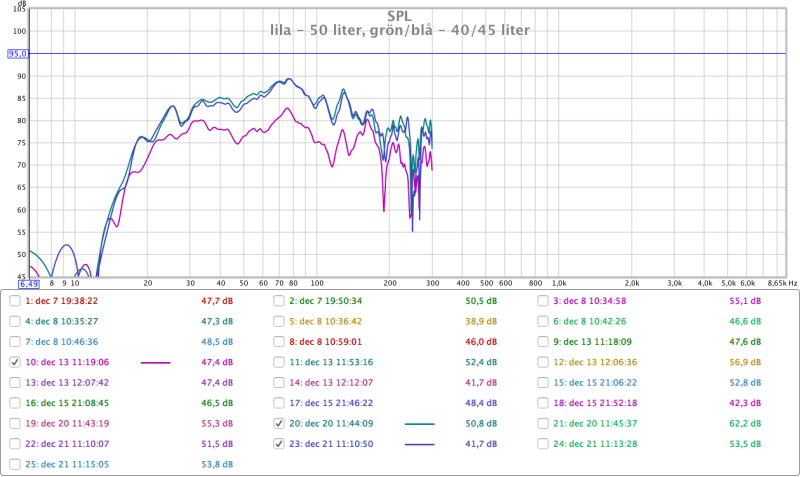Enable checkbox for measurement 1: dec 7 19:38:22
This screenshot has width=800, height=477.
(15, 301)
